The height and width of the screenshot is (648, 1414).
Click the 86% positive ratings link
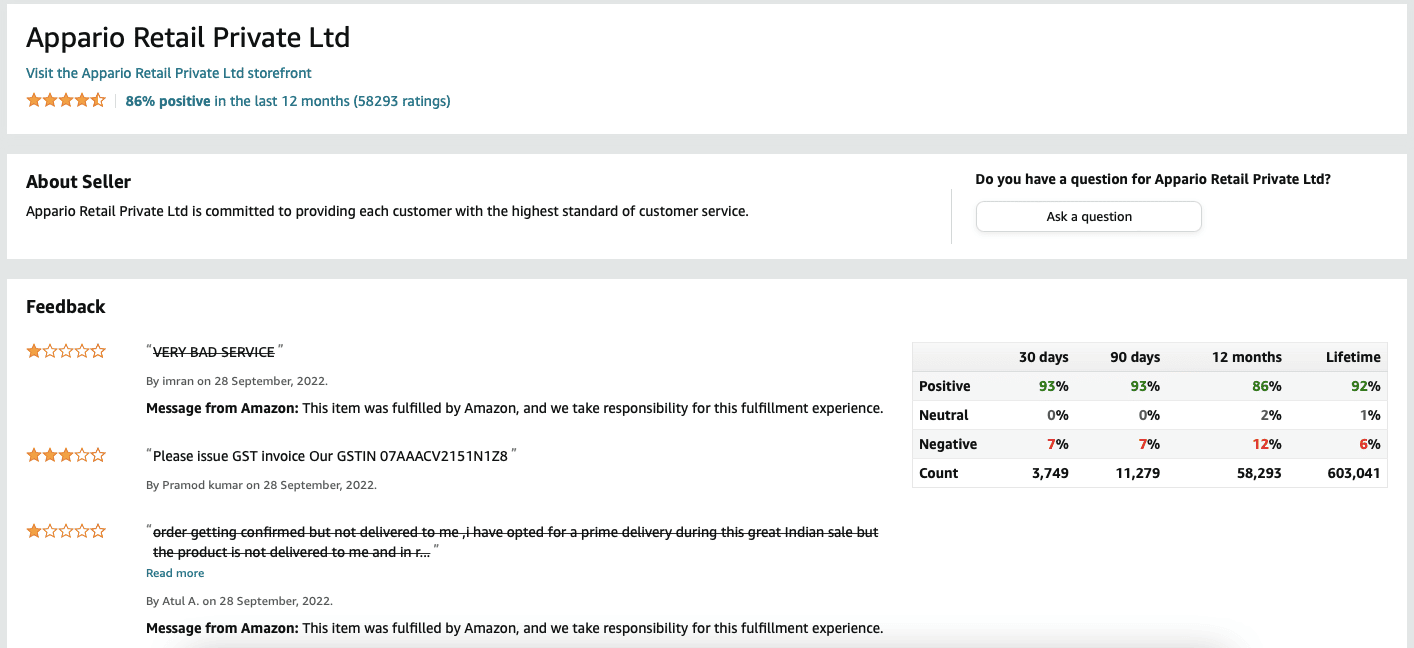pos(288,101)
